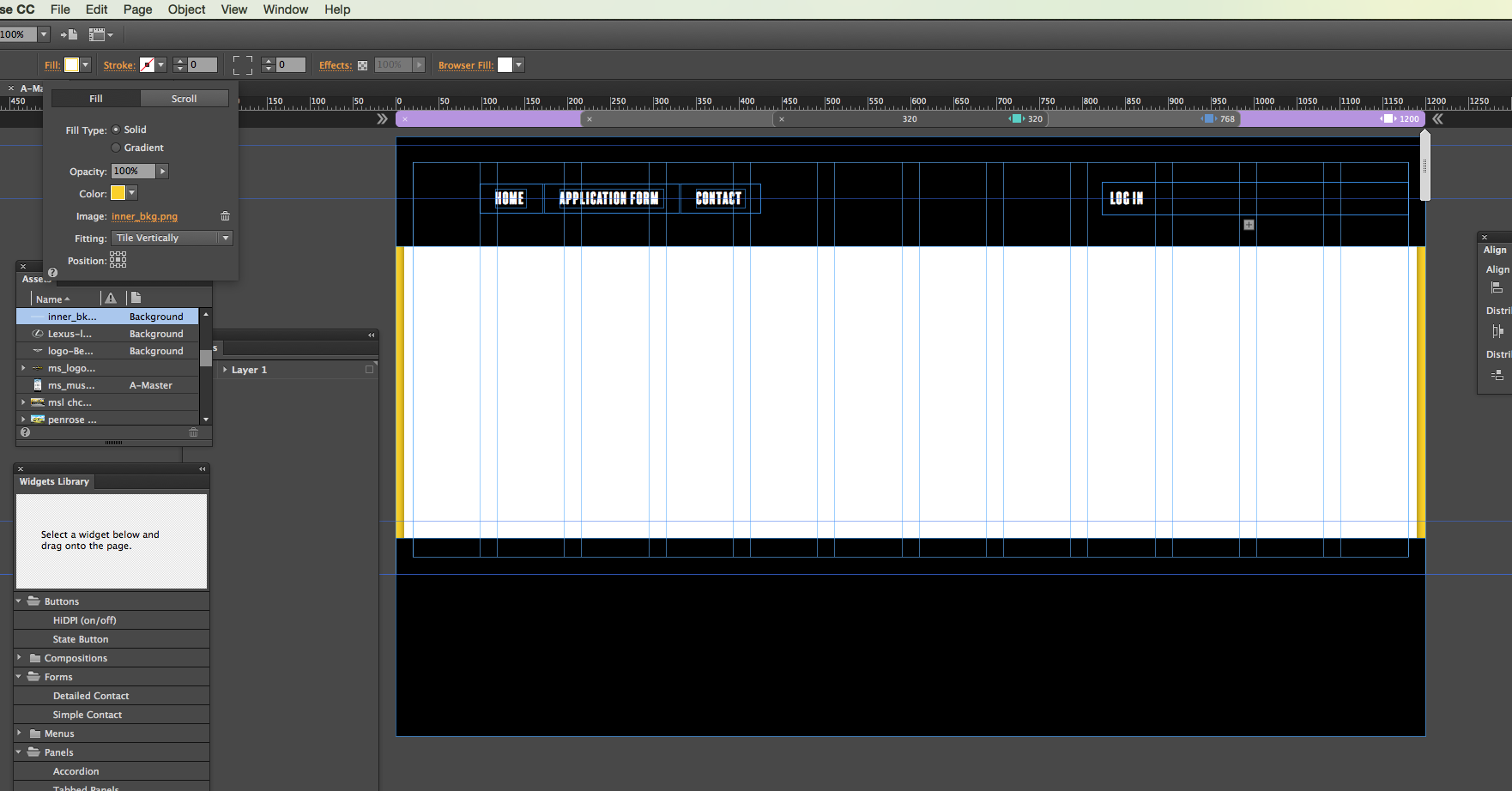Click the help question mark in the Assets panel
The height and width of the screenshot is (791, 1512).
(25, 432)
